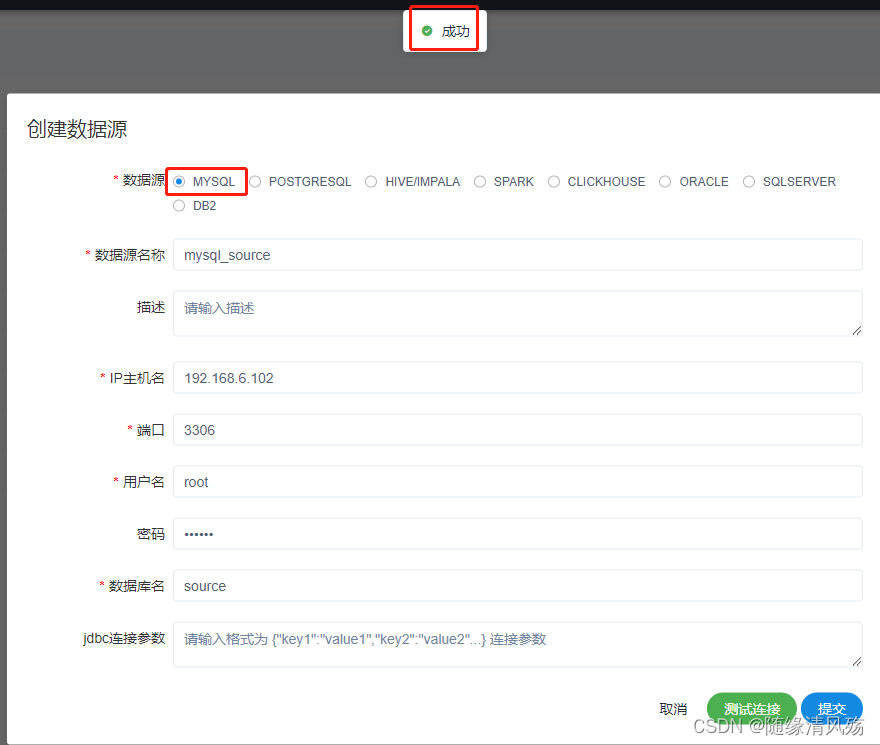
Task: Click the jdbc textarea resize handle
Action: coord(856,662)
